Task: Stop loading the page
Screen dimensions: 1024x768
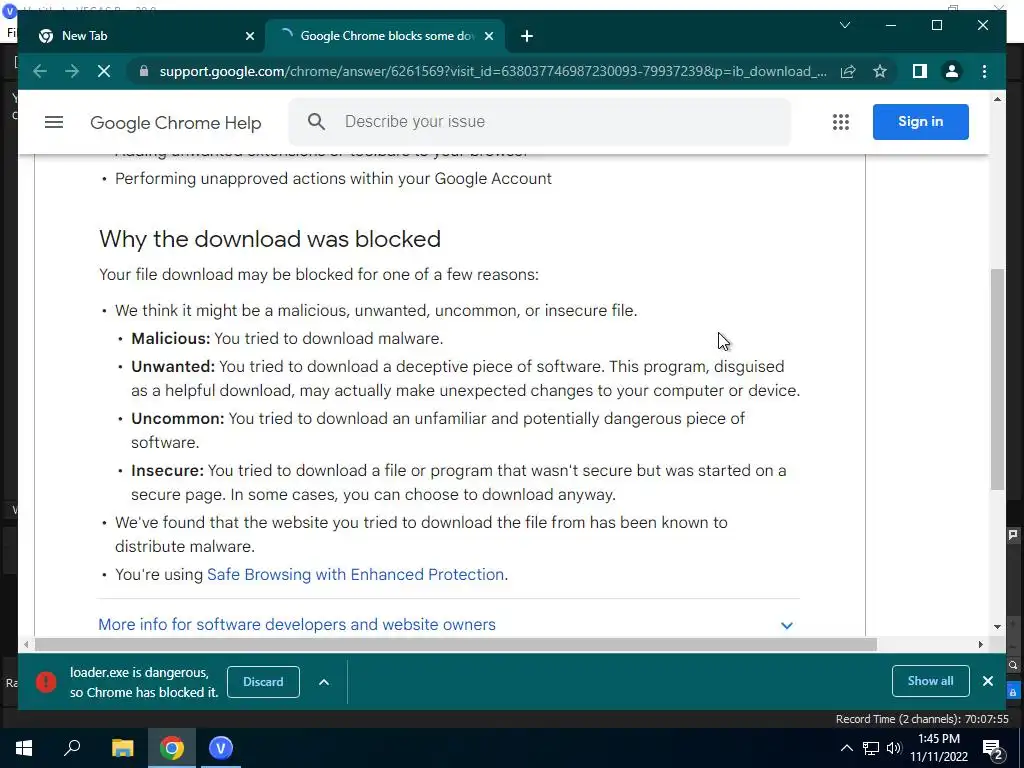Action: click(x=104, y=71)
